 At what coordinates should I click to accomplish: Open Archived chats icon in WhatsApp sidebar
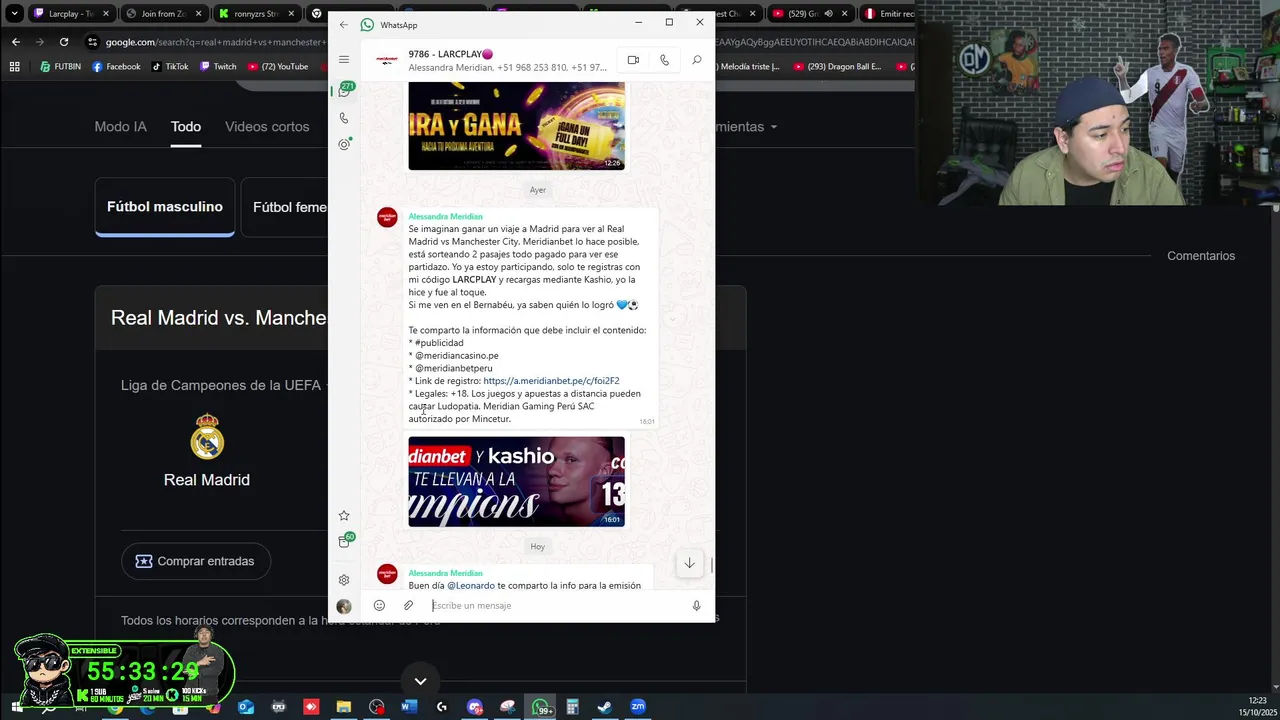344,541
